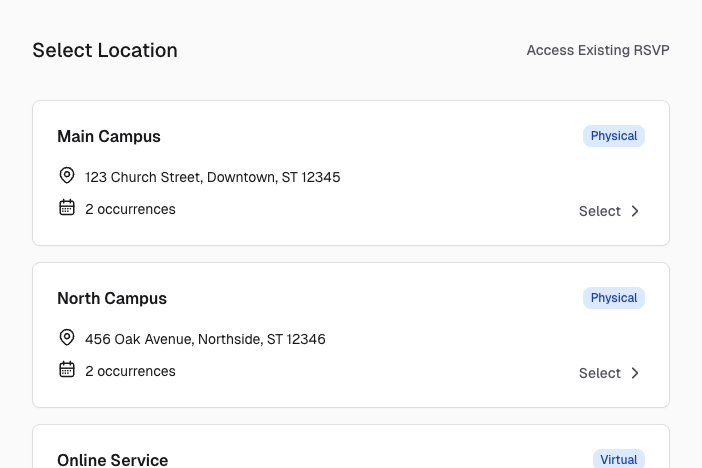Click North Campus 2 occurrences text
Screen dimensions: 702x468
coord(130,371)
